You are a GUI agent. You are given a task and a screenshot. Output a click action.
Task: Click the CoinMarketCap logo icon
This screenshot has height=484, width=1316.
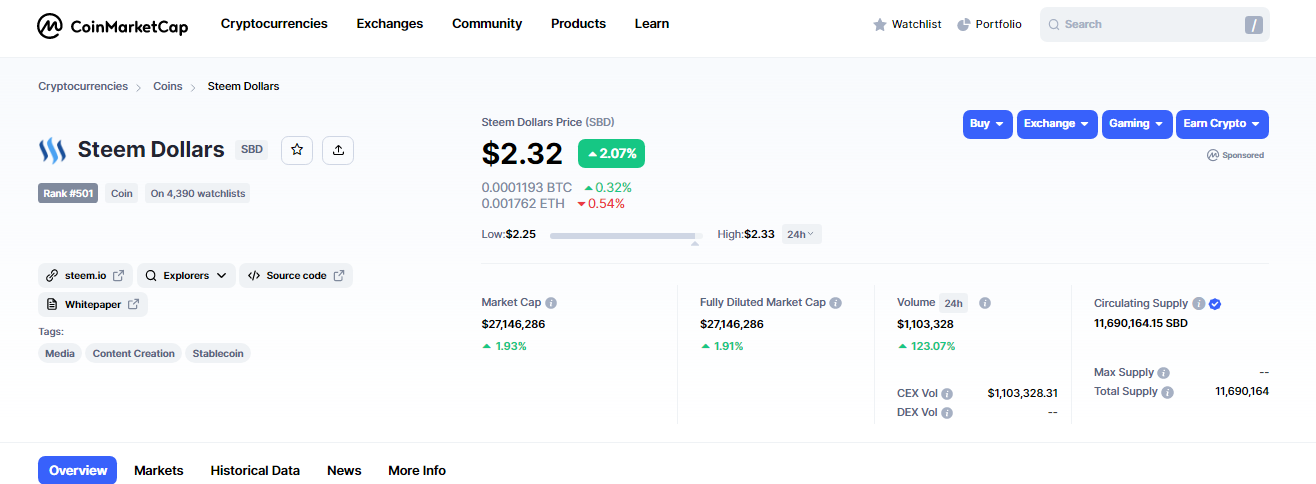point(50,26)
